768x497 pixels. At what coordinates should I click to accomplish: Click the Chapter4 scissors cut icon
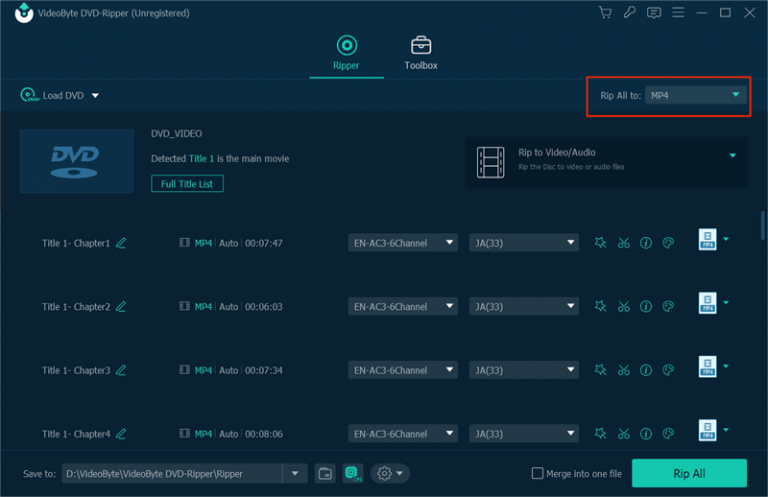pyautogui.click(x=624, y=434)
